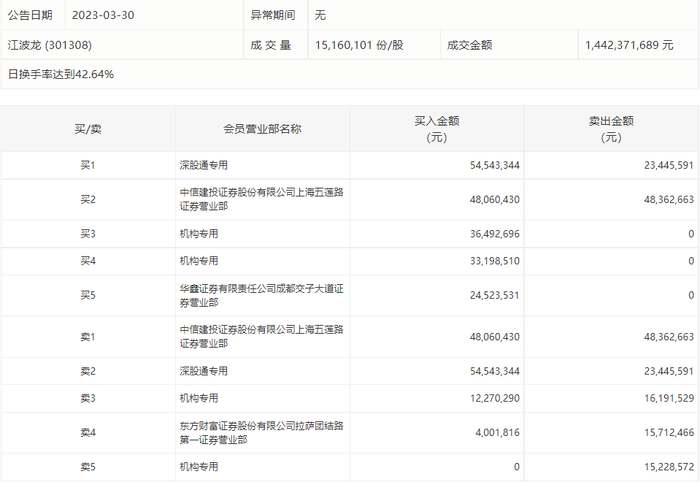Select buy amount 24,523,531
Viewport: 700px width, 482px height.
[x=495, y=295]
